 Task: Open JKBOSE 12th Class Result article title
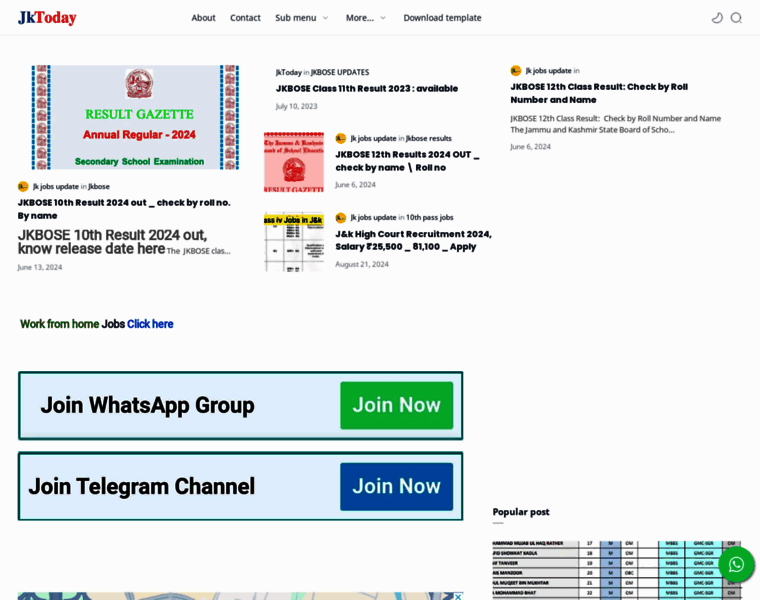click(599, 93)
